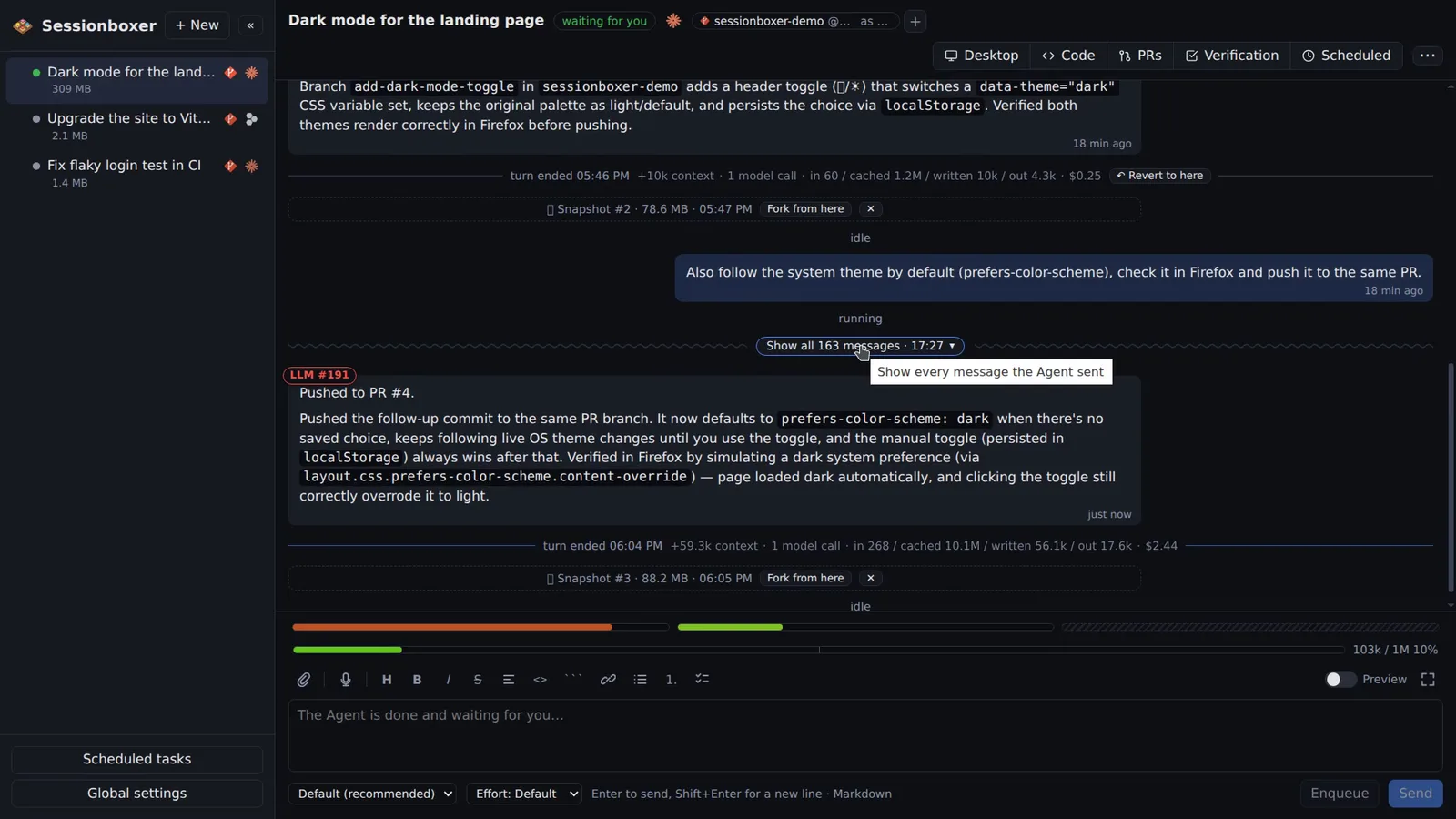Click the waiting for you status badge
This screenshot has width=1456, height=819.
coord(604,21)
